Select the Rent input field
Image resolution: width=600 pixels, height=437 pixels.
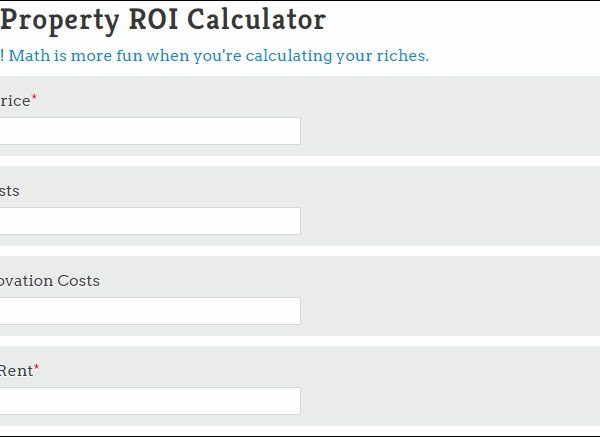coord(150,401)
